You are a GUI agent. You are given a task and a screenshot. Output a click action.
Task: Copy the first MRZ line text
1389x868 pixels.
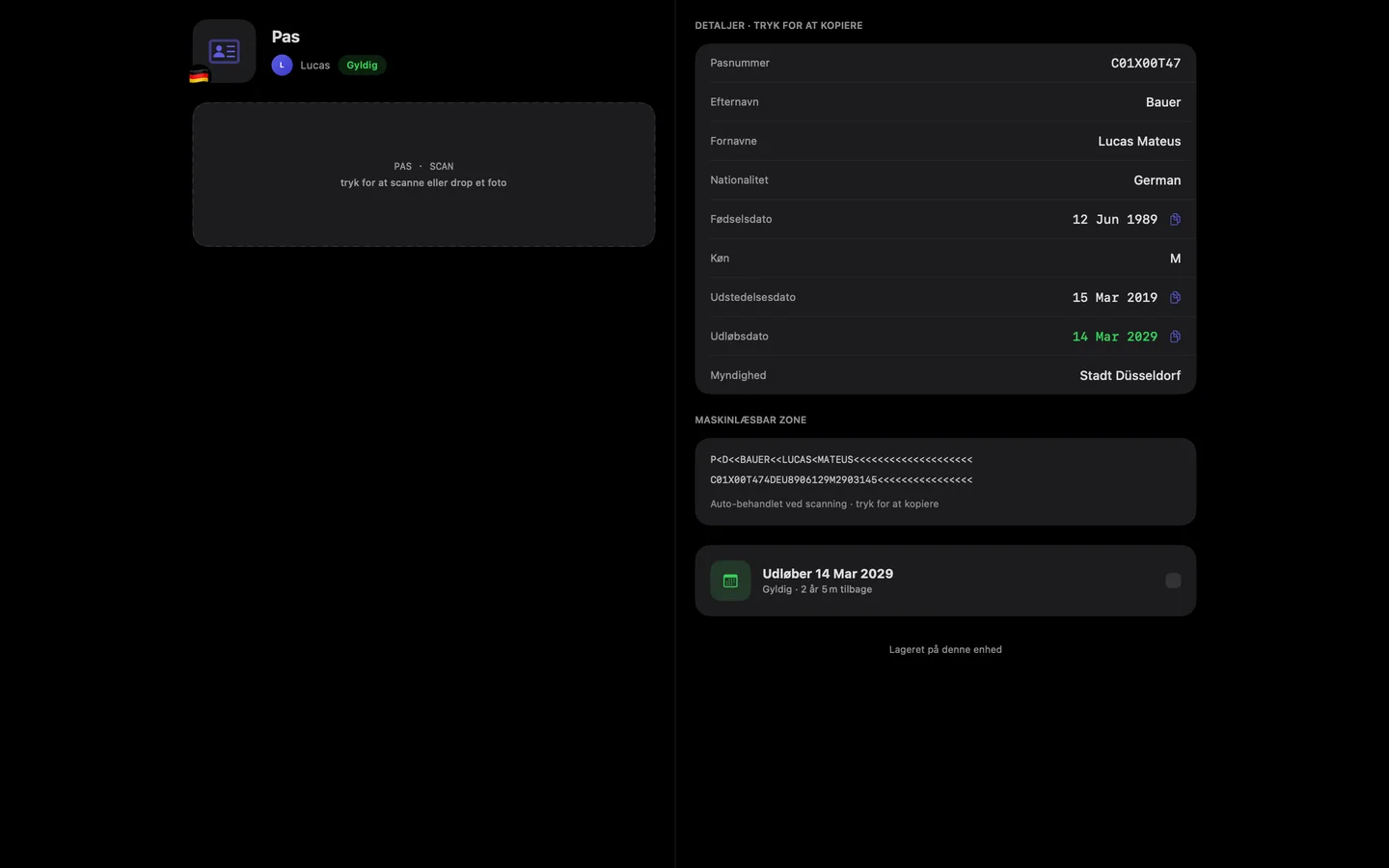pyautogui.click(x=841, y=460)
